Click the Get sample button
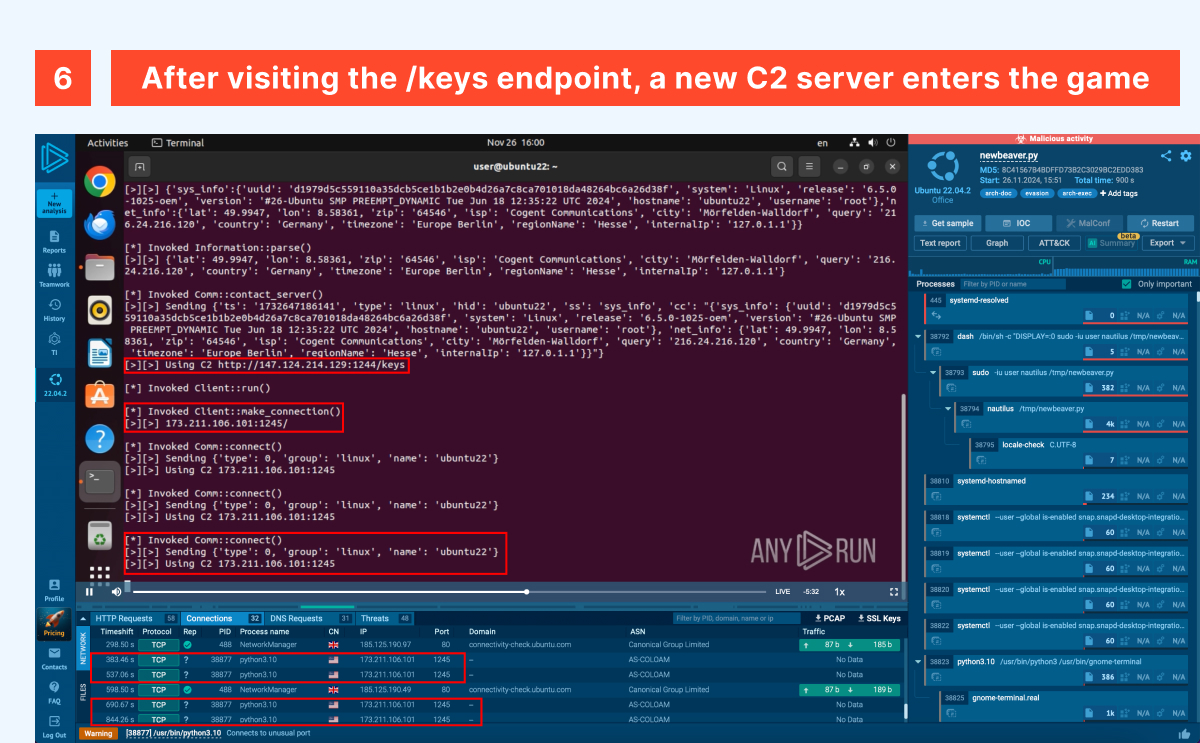The height and width of the screenshot is (743, 1200). pyautogui.click(x=947, y=223)
